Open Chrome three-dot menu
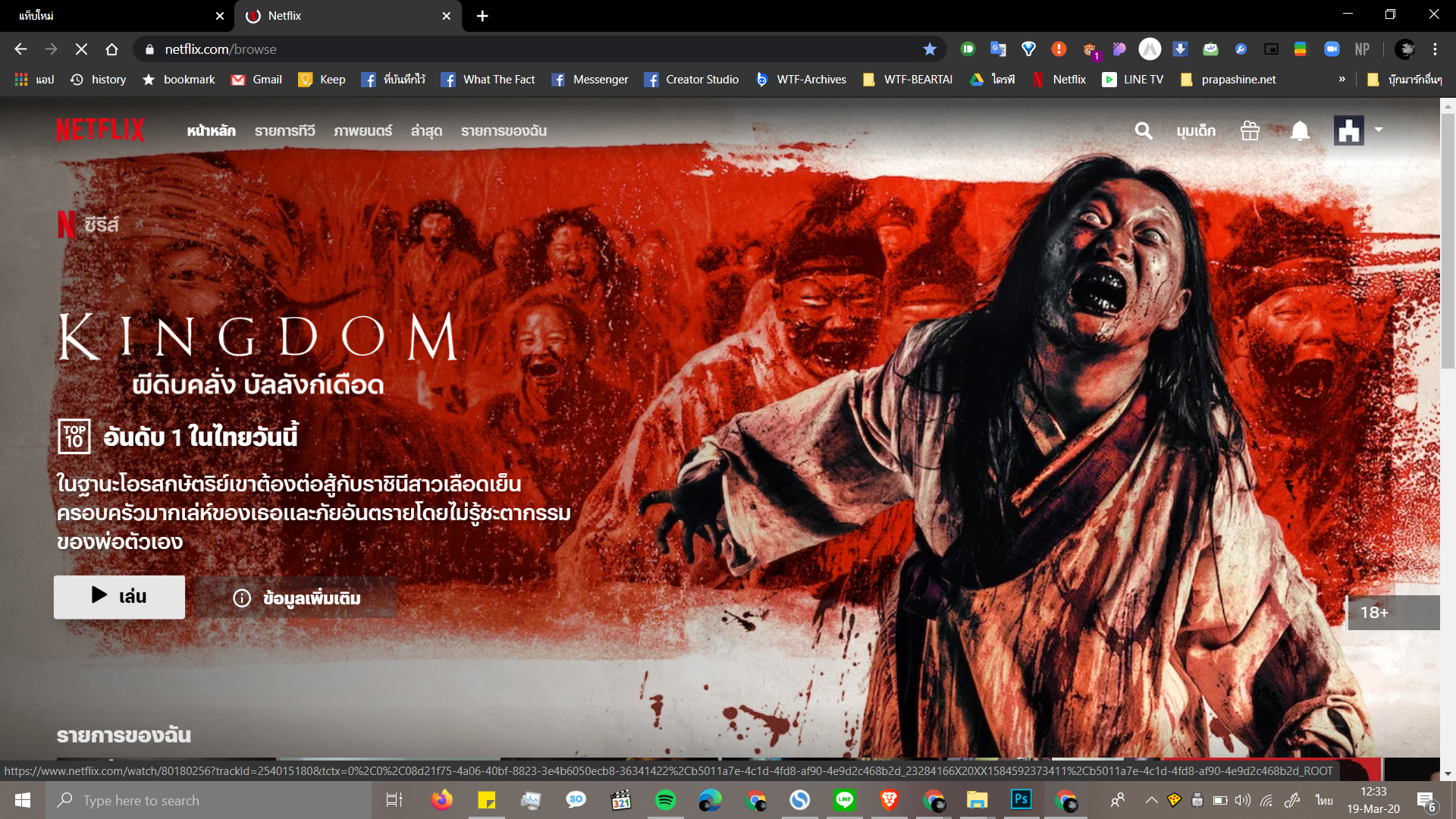 pyautogui.click(x=1435, y=49)
